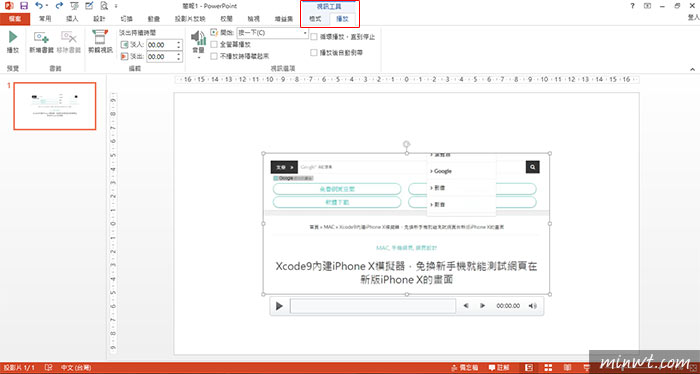Click the speaker mute icon in video controls
Screen dimensions: 700x374
[533, 306]
